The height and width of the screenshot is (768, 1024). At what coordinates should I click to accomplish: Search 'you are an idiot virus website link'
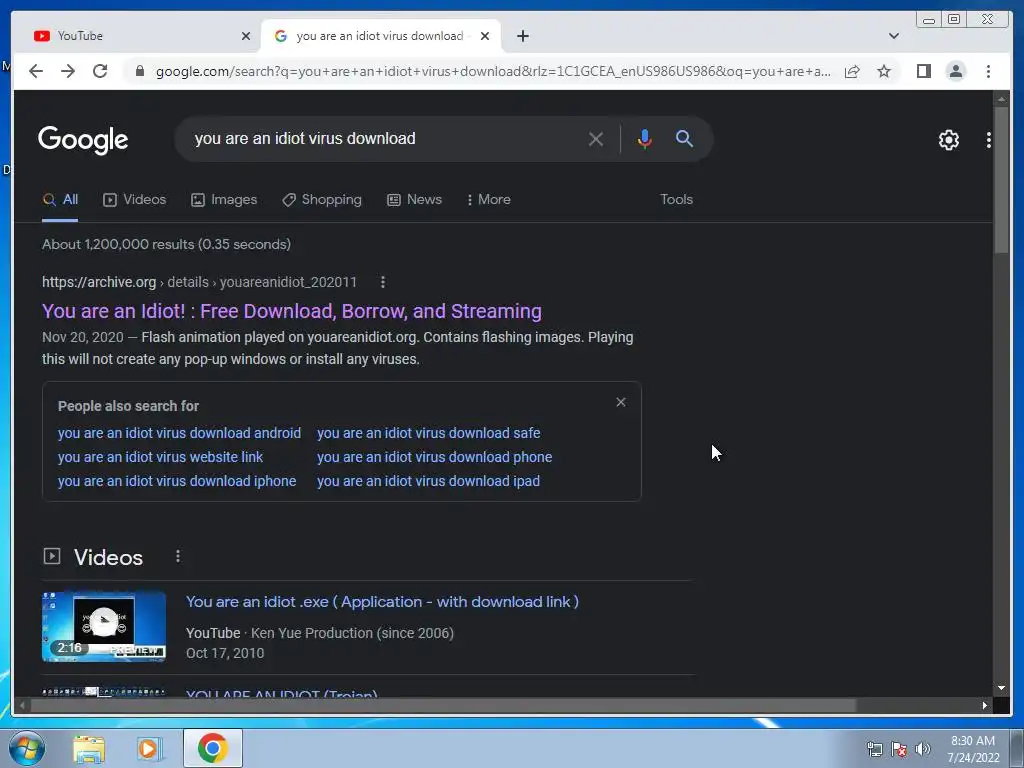[160, 457]
